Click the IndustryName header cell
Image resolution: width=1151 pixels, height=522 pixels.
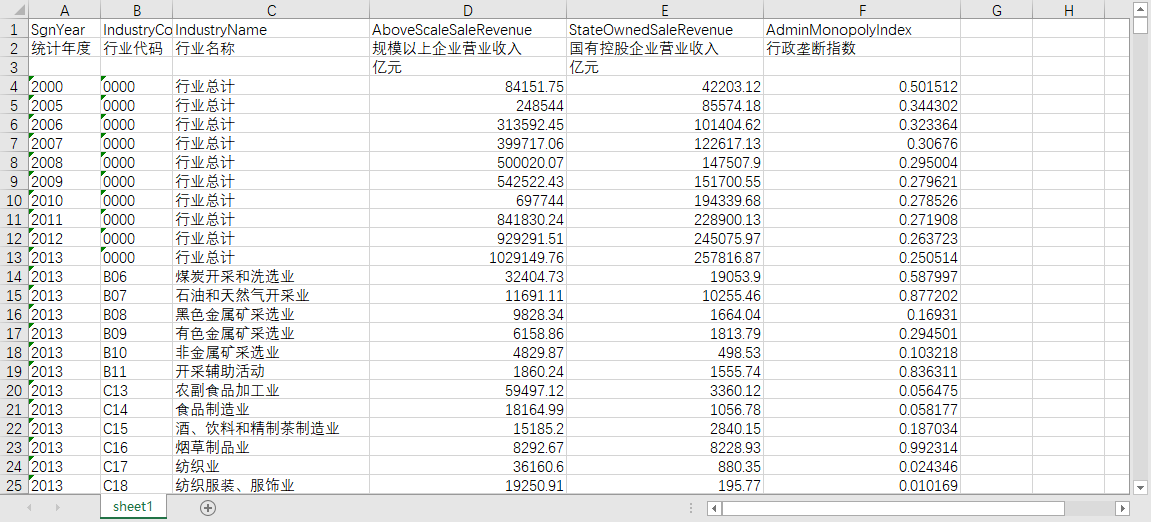[272, 29]
